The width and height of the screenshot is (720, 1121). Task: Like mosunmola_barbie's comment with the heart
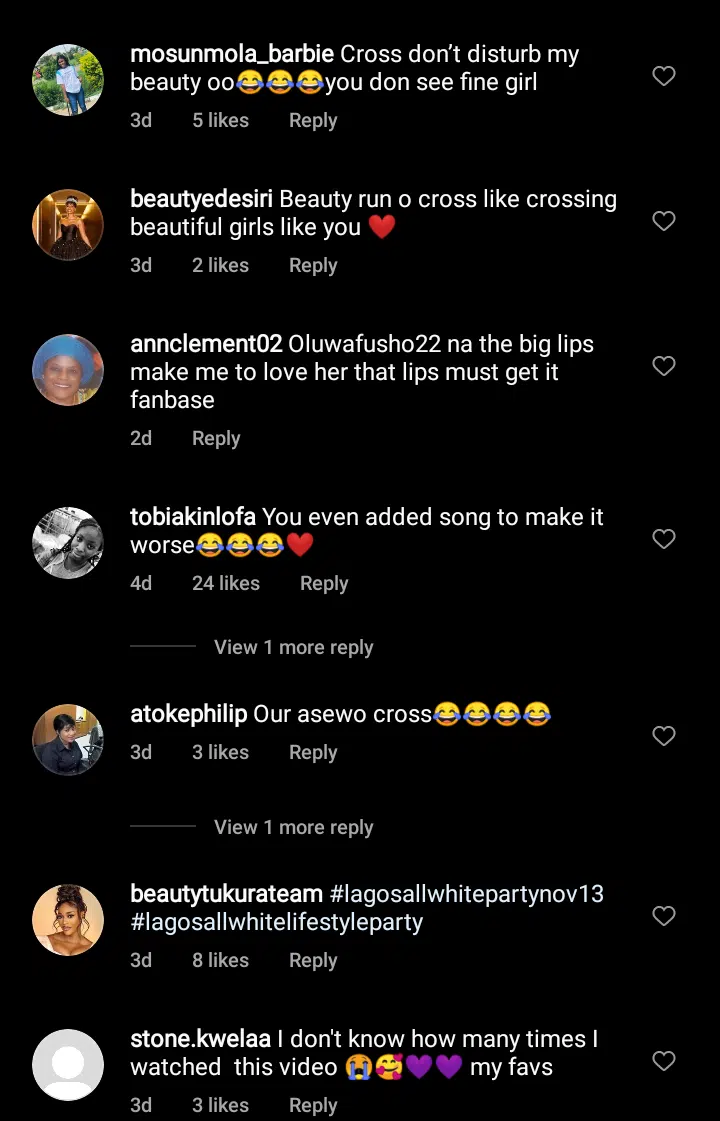tap(664, 76)
